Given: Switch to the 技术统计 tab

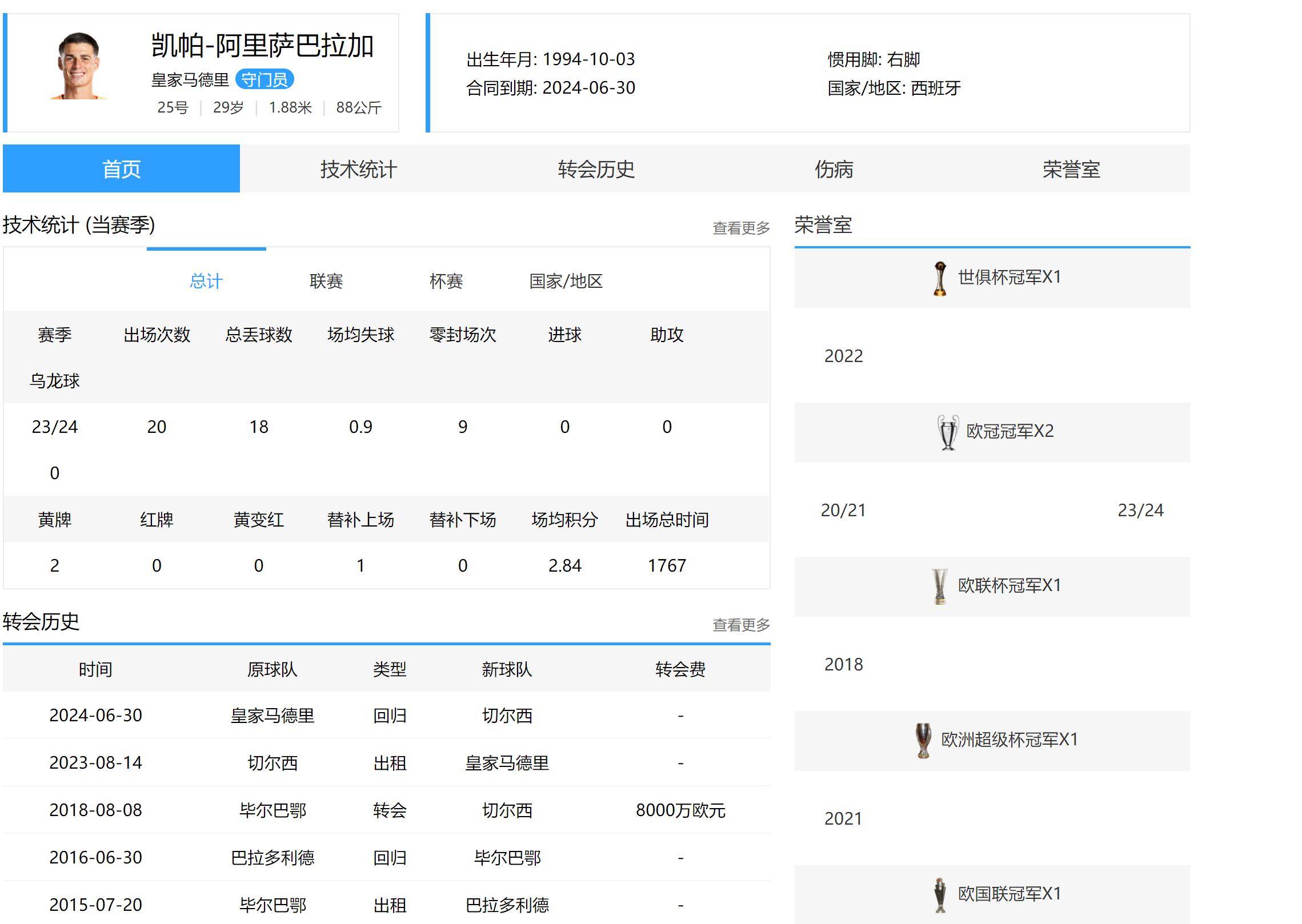Looking at the screenshot, I should (x=359, y=168).
